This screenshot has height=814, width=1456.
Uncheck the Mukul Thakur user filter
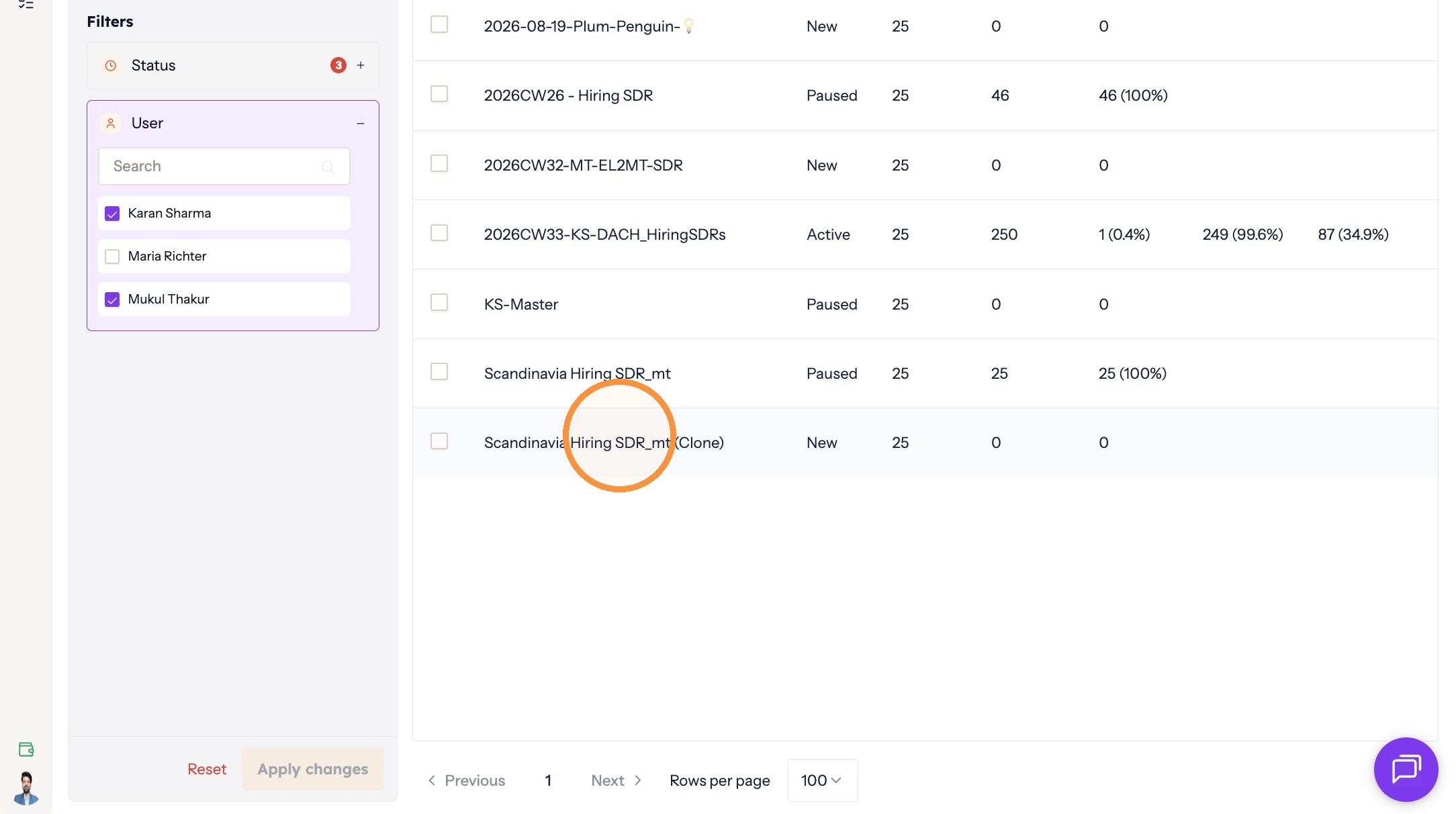tap(112, 300)
